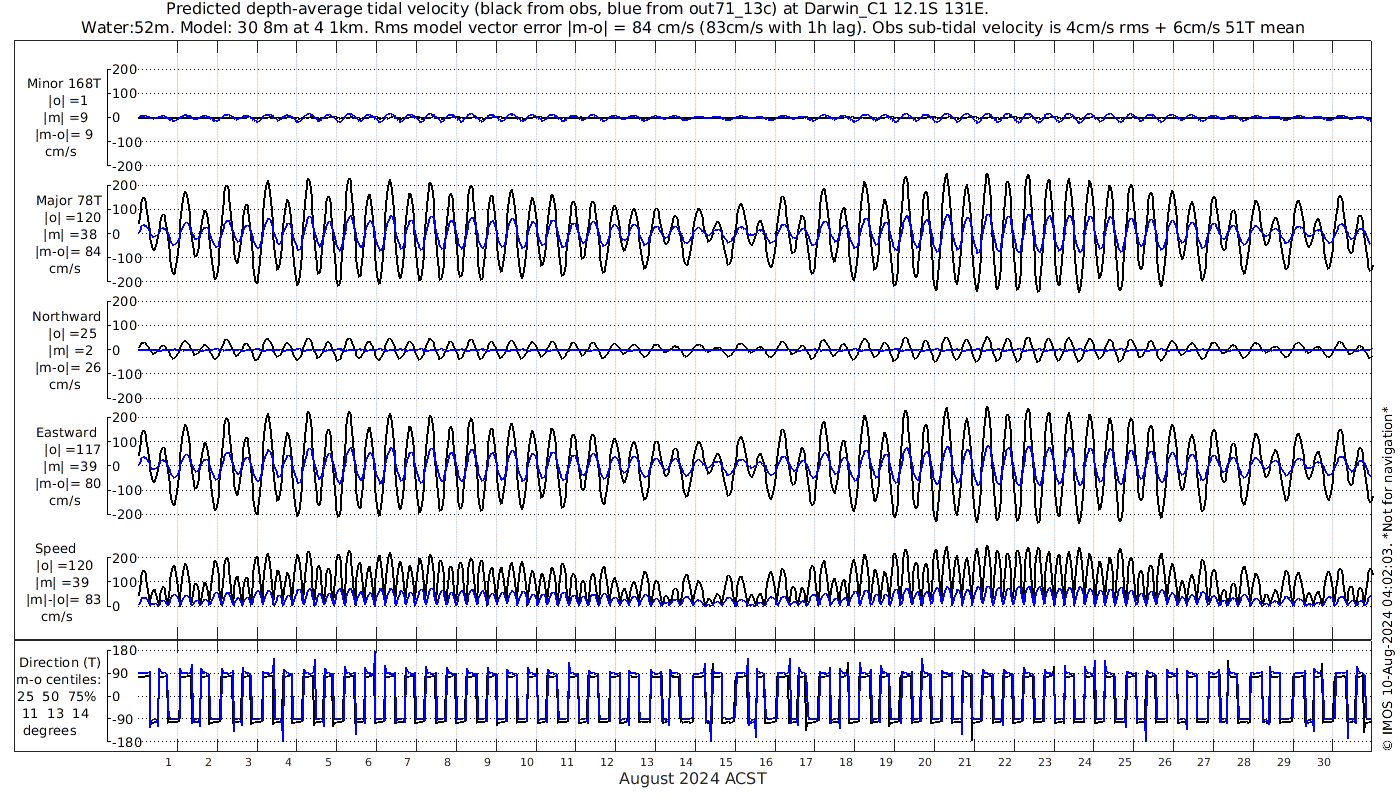Click the 'Minor 168T' panel label
The image size is (1400, 800).
tap(63, 84)
